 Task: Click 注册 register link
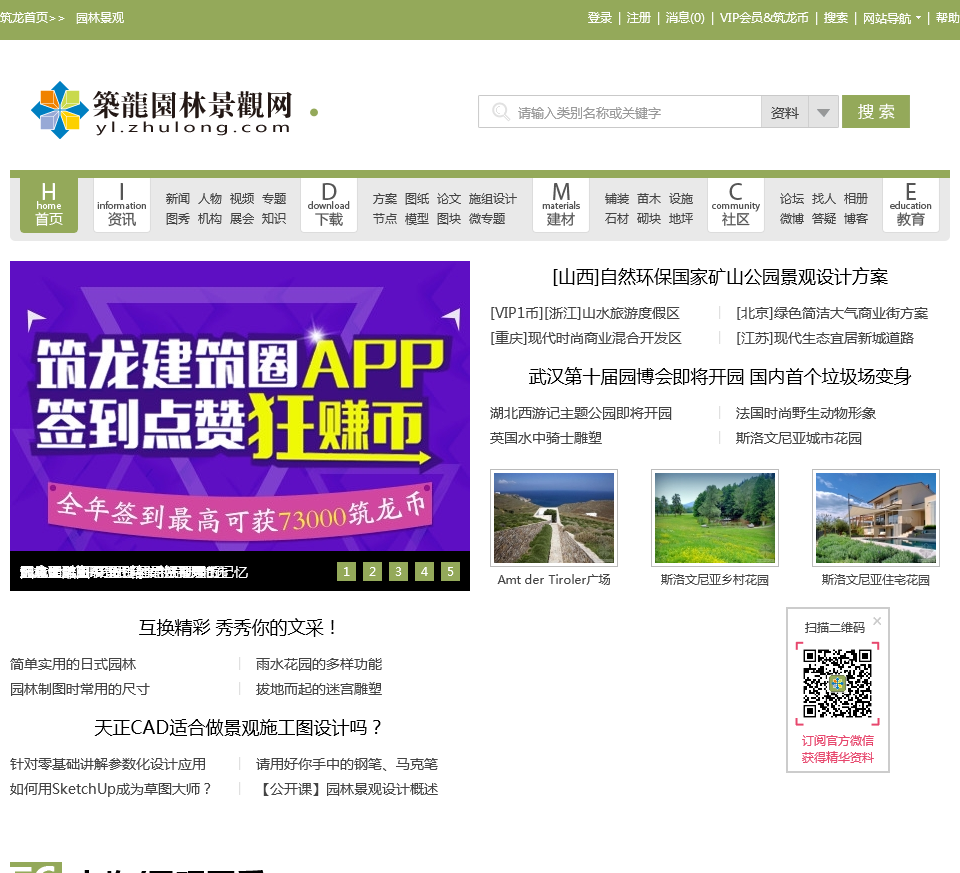tap(639, 18)
